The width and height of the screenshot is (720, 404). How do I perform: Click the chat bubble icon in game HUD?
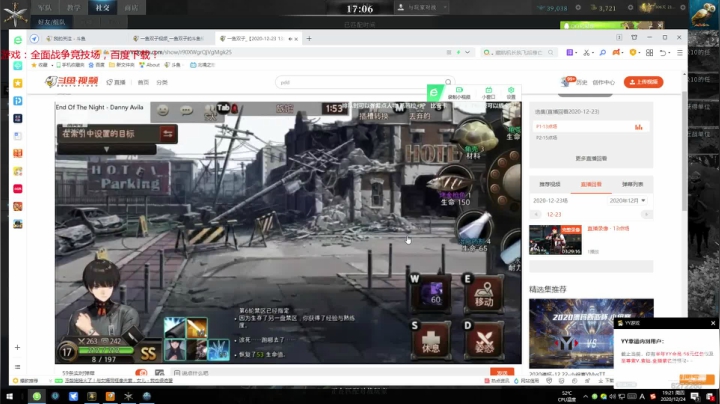click(186, 110)
